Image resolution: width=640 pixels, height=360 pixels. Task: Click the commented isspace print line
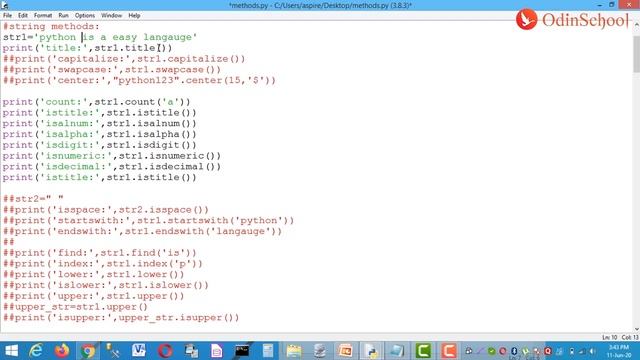[106, 210]
